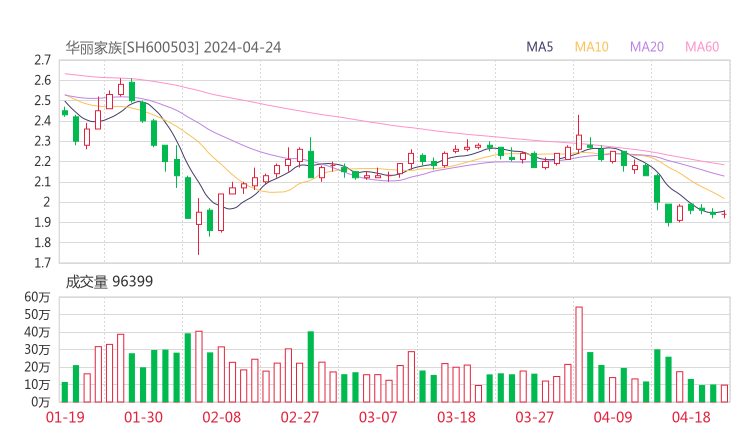Click the 2.5 price axis label

pos(42,101)
